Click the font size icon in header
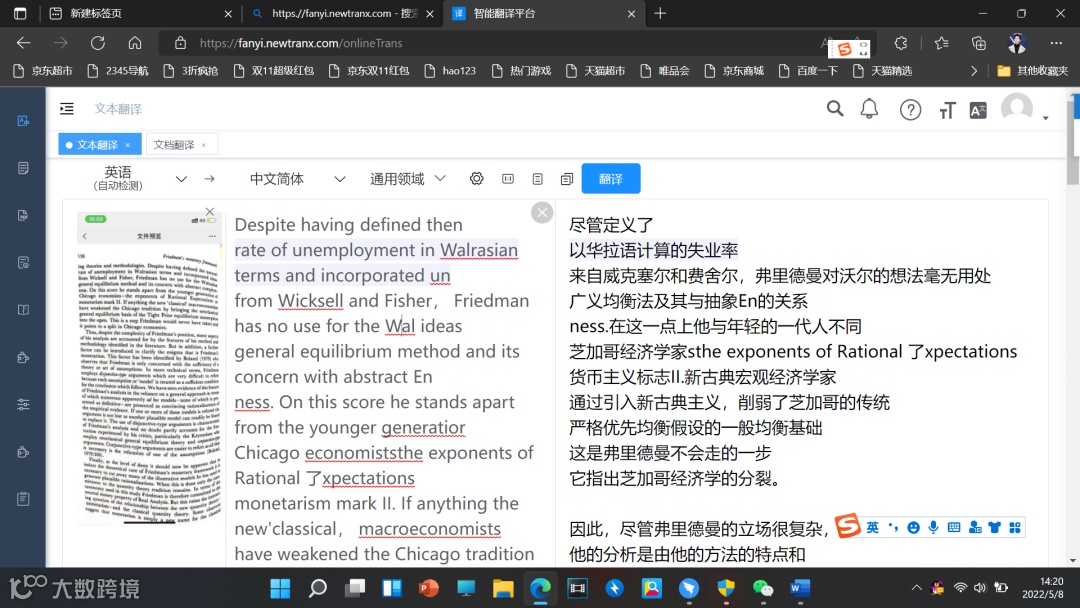The image size is (1080, 608). 947,110
